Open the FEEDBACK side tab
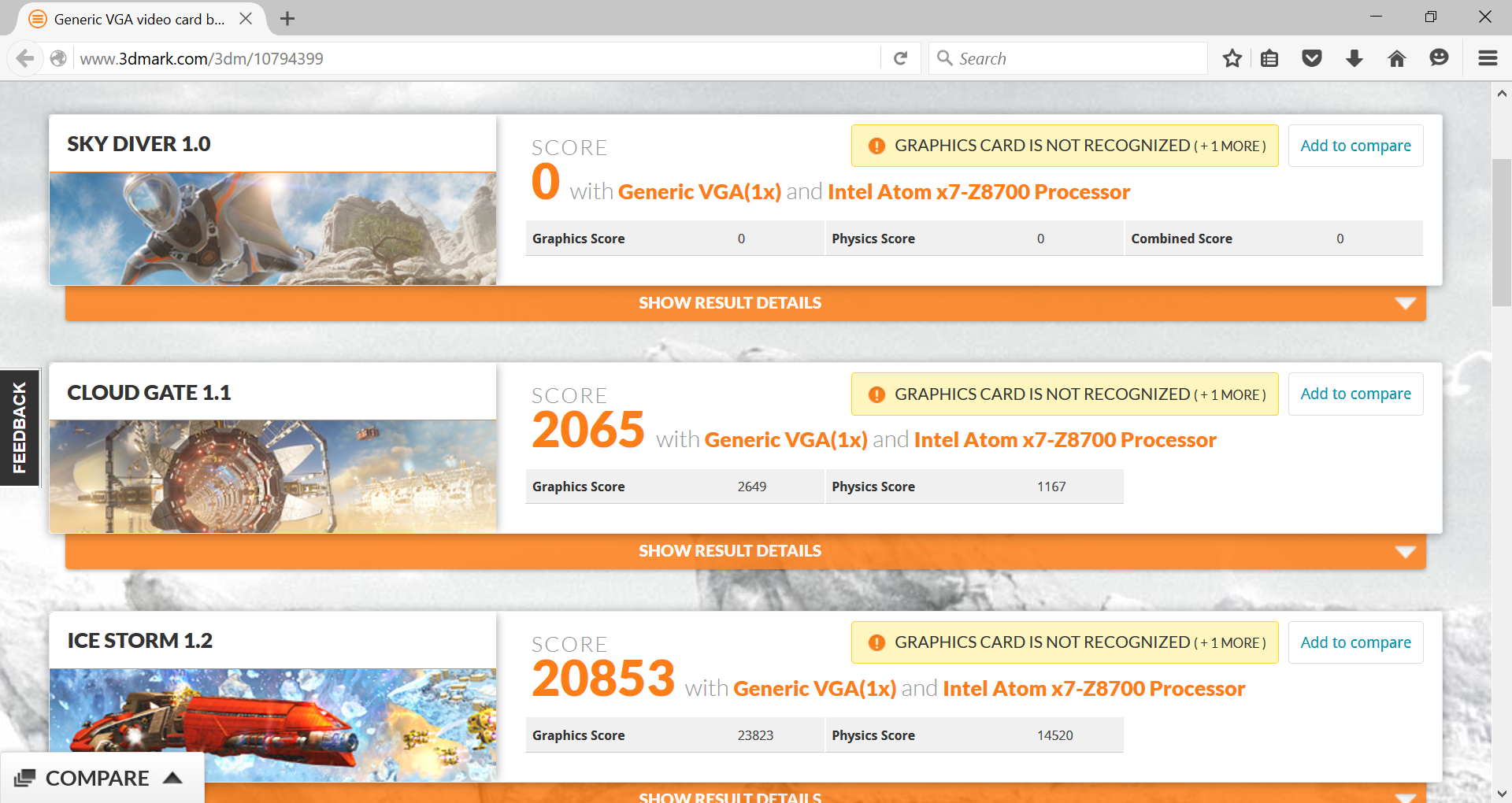Viewport: 1512px width, 803px height. point(20,427)
